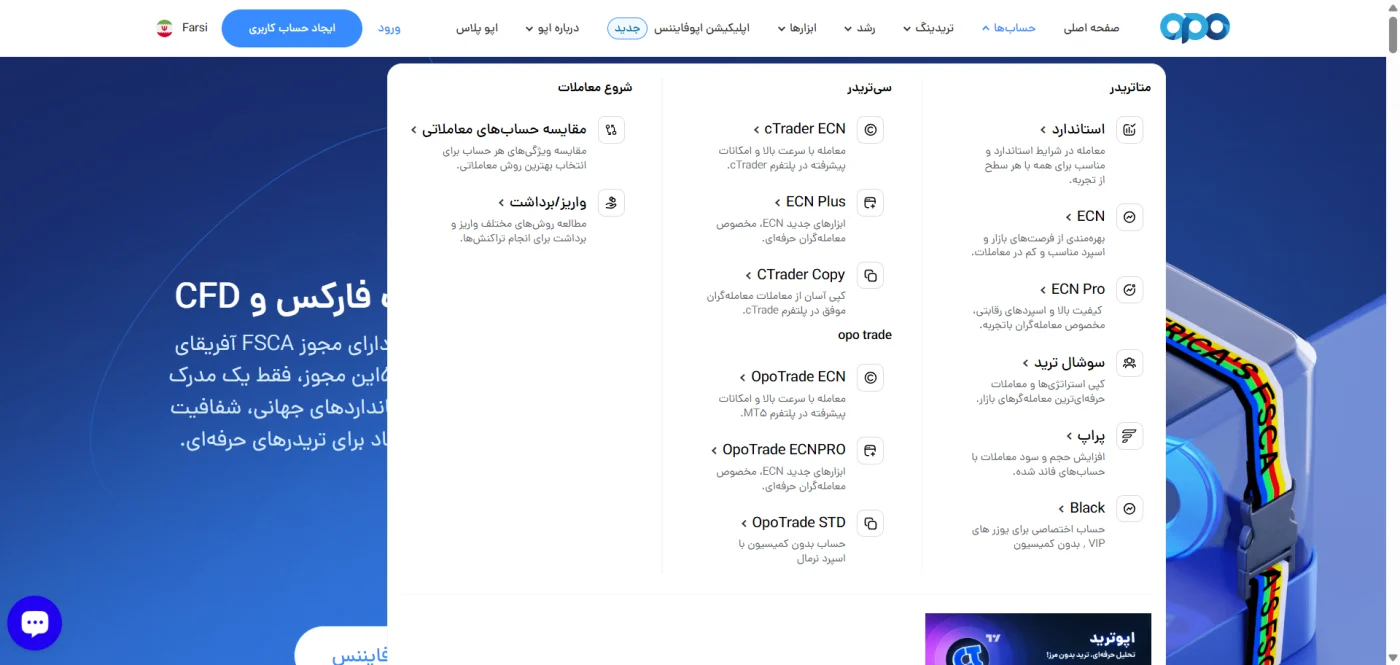Click the ECN Pro account icon
Screen dimensions: 1400x665
[1129, 290]
